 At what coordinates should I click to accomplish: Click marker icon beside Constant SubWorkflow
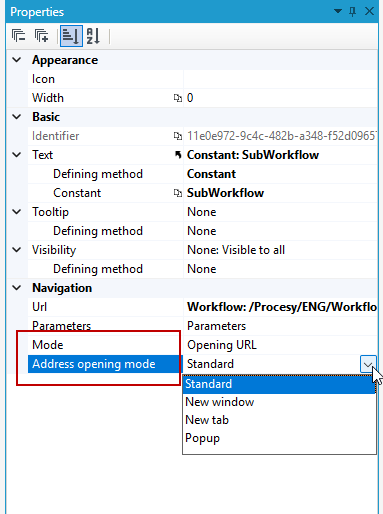[178, 193]
